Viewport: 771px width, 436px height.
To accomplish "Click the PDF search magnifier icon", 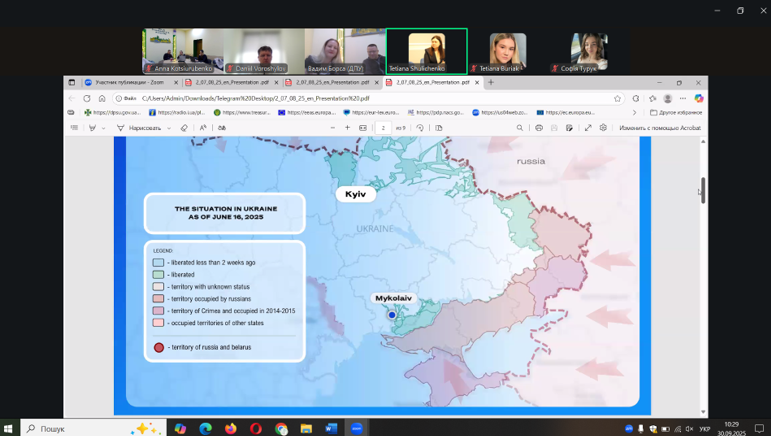I will 520,128.
